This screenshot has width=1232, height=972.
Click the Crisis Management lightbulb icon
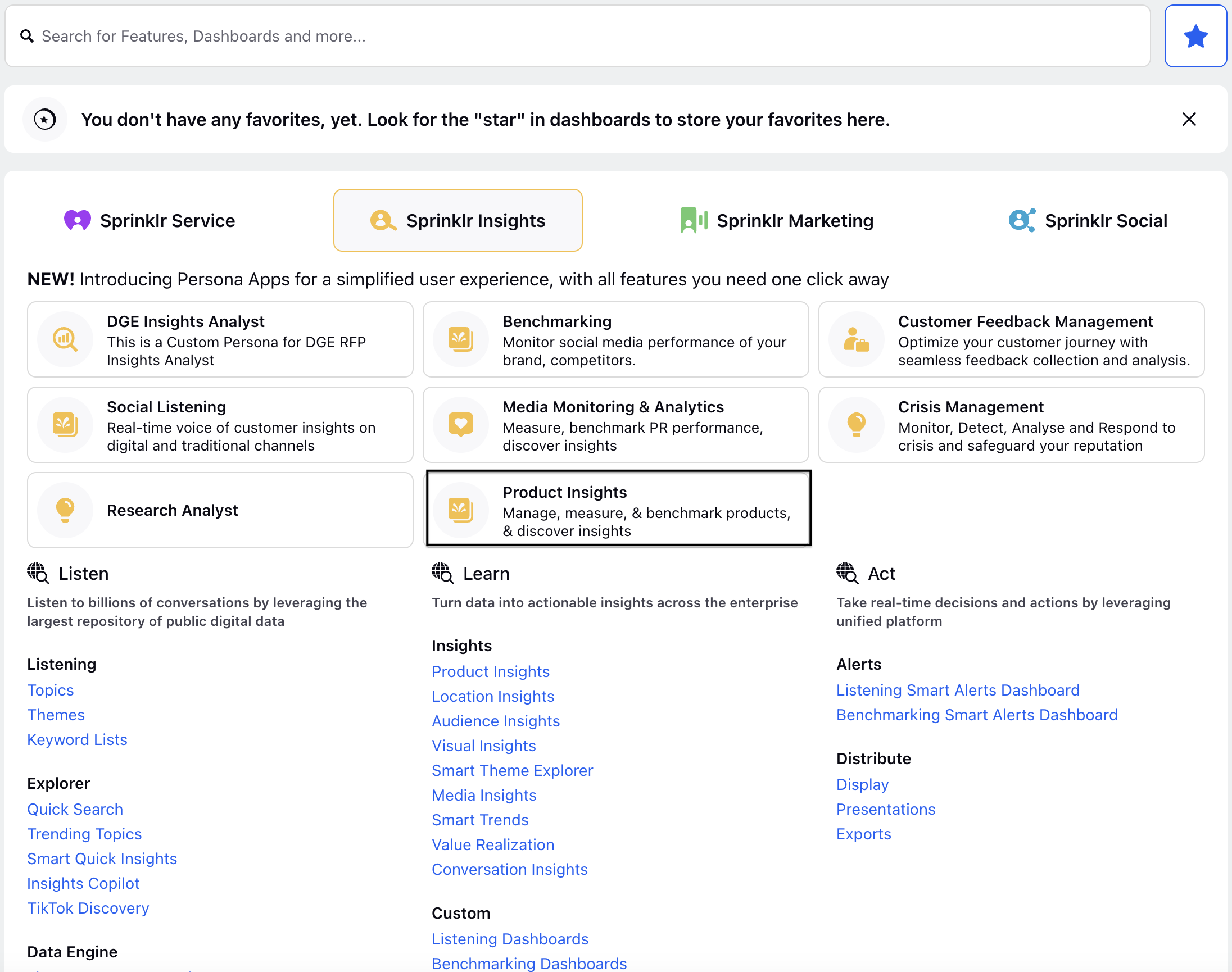[857, 425]
